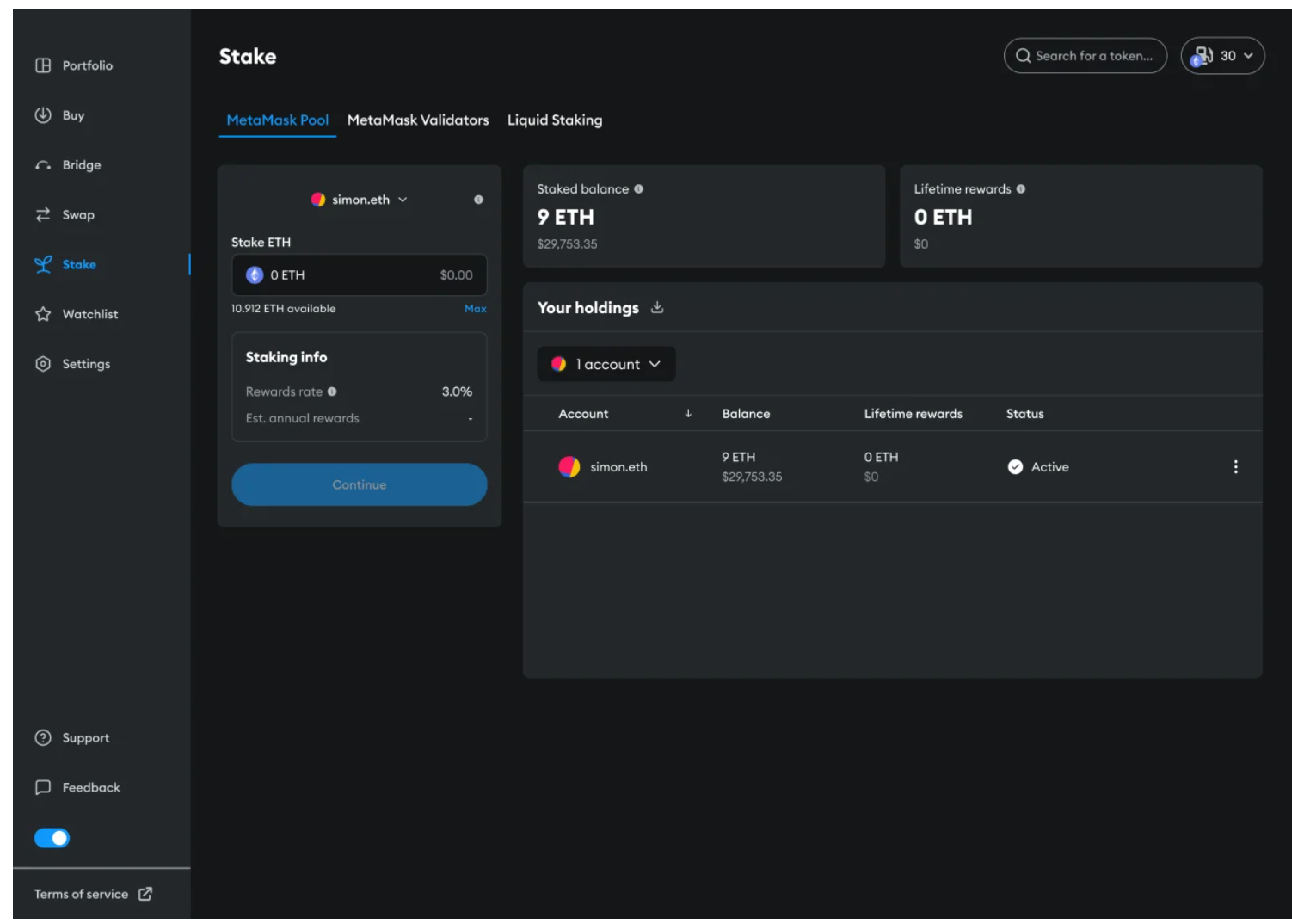Toggle the theme switch in sidebar

pos(52,838)
